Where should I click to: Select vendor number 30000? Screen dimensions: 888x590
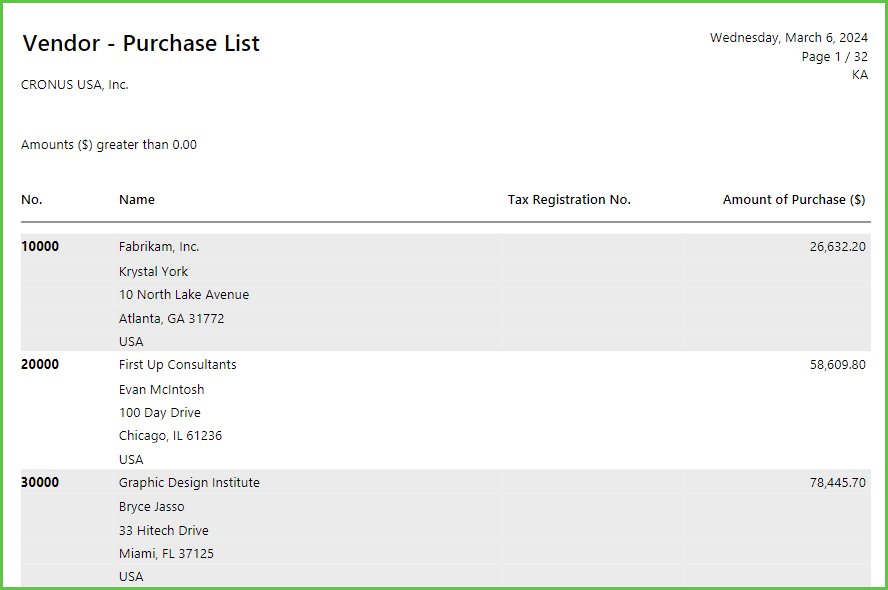[40, 482]
